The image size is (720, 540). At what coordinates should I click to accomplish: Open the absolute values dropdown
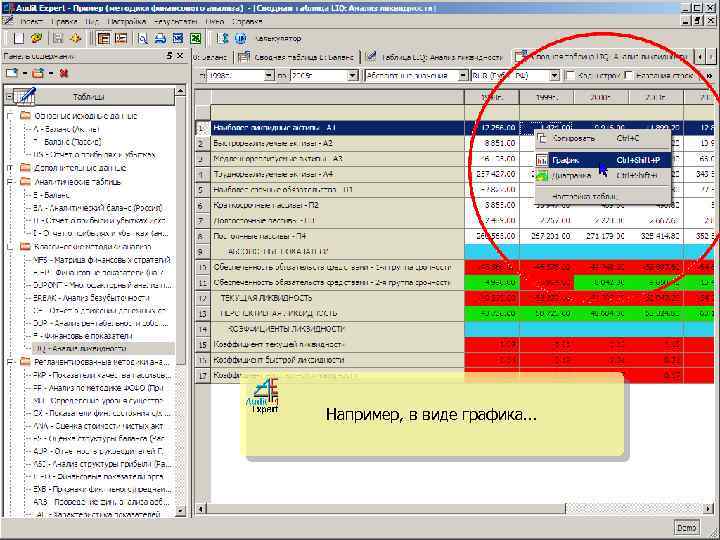click(463, 75)
